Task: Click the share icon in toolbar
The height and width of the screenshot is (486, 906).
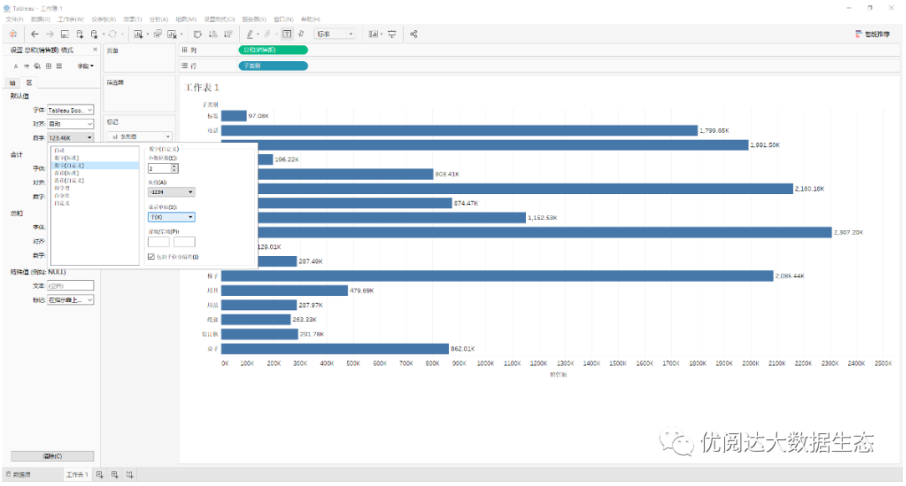Action: tap(414, 34)
